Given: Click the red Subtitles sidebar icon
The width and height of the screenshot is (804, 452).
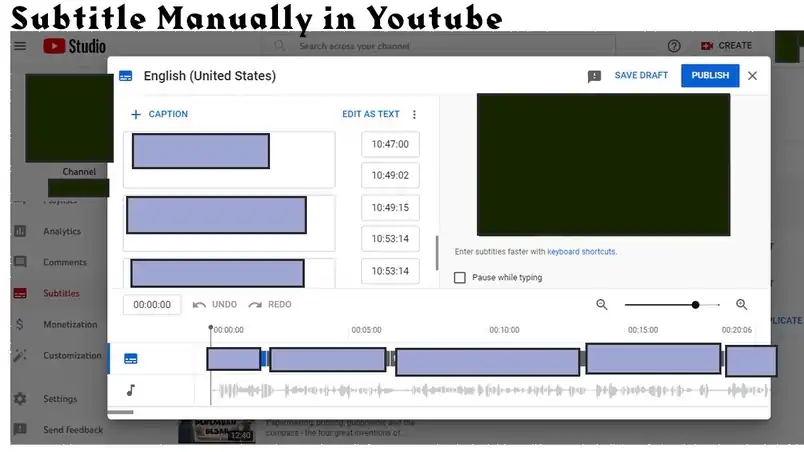Looking at the screenshot, I should 20,294.
